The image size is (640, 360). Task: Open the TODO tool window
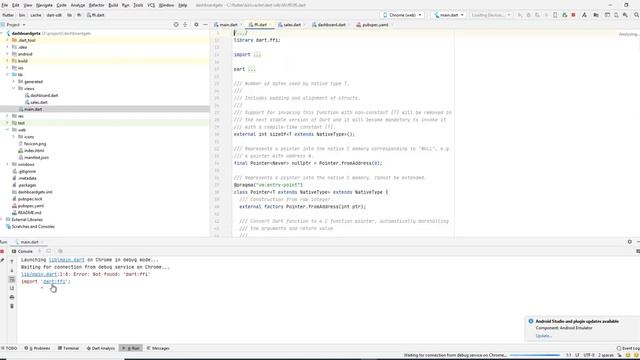(x=9, y=348)
